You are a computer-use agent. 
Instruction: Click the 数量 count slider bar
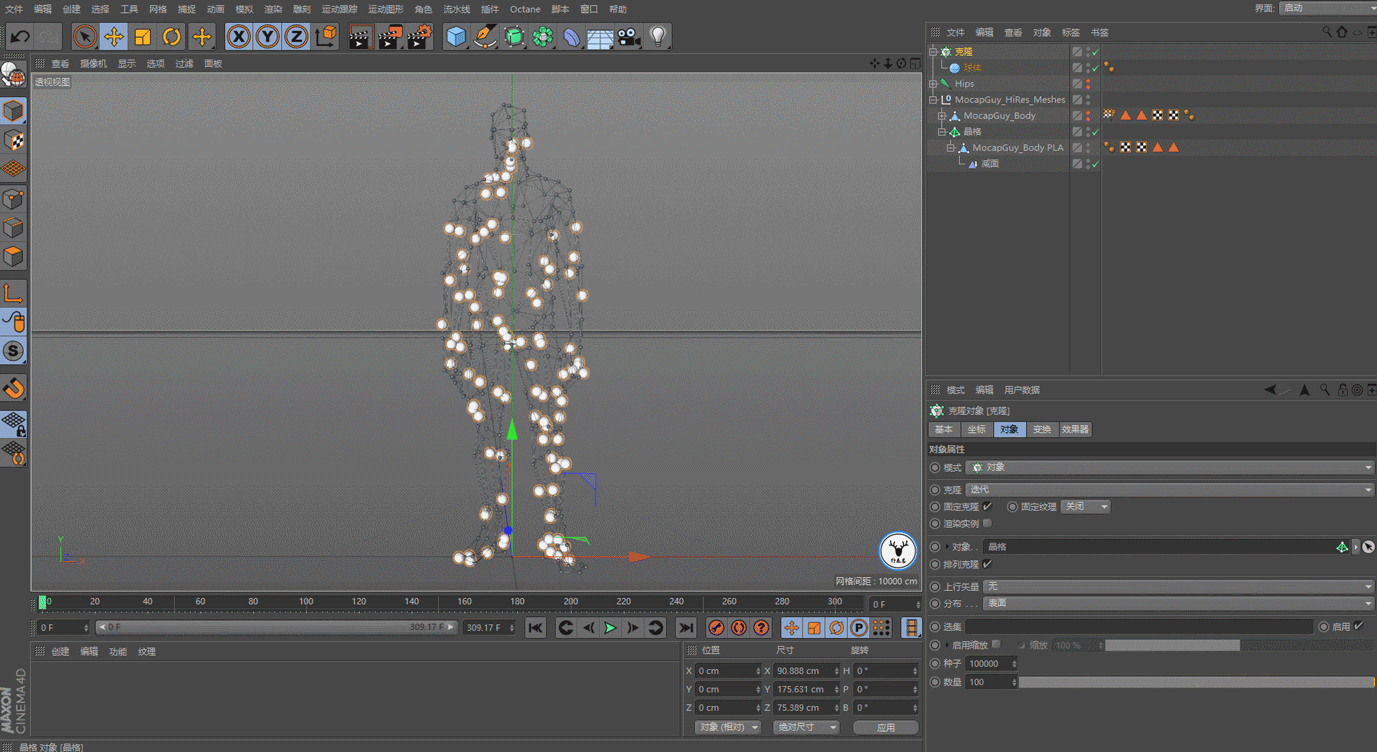[x=1197, y=682]
